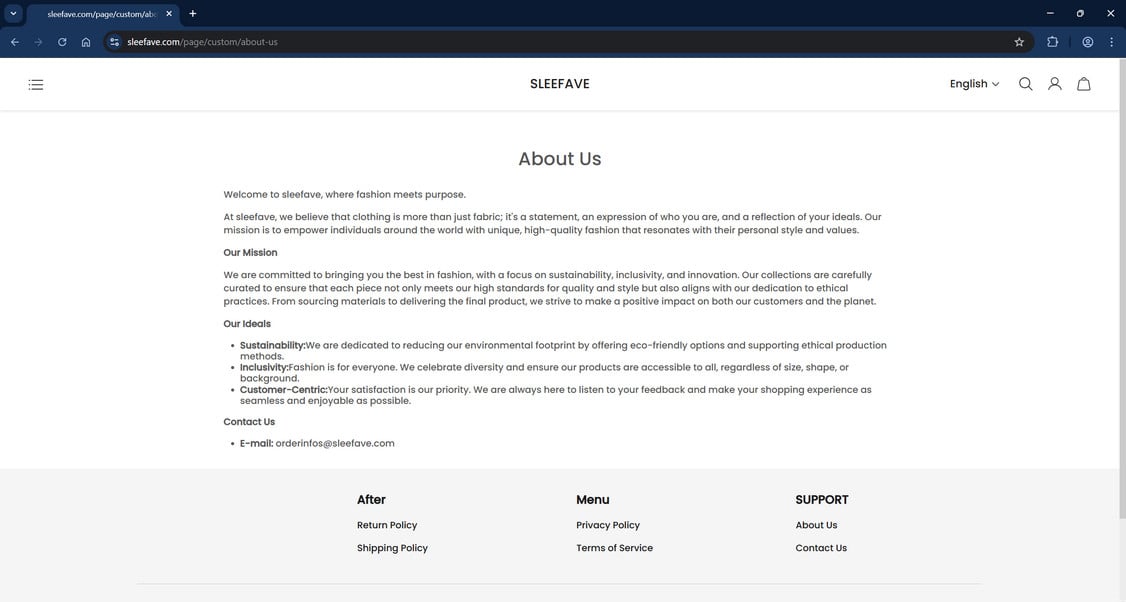The height and width of the screenshot is (602, 1126).
Task: Close the sleefave.com tab
Action: click(x=169, y=14)
